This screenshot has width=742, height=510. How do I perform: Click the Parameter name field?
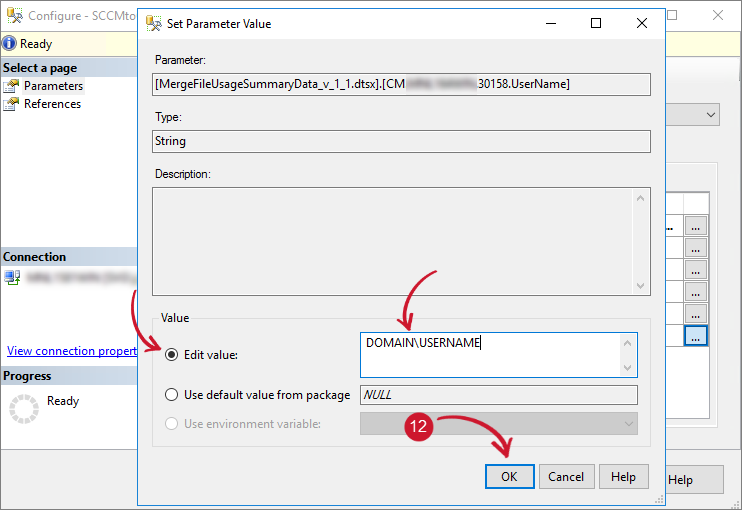coord(401,84)
